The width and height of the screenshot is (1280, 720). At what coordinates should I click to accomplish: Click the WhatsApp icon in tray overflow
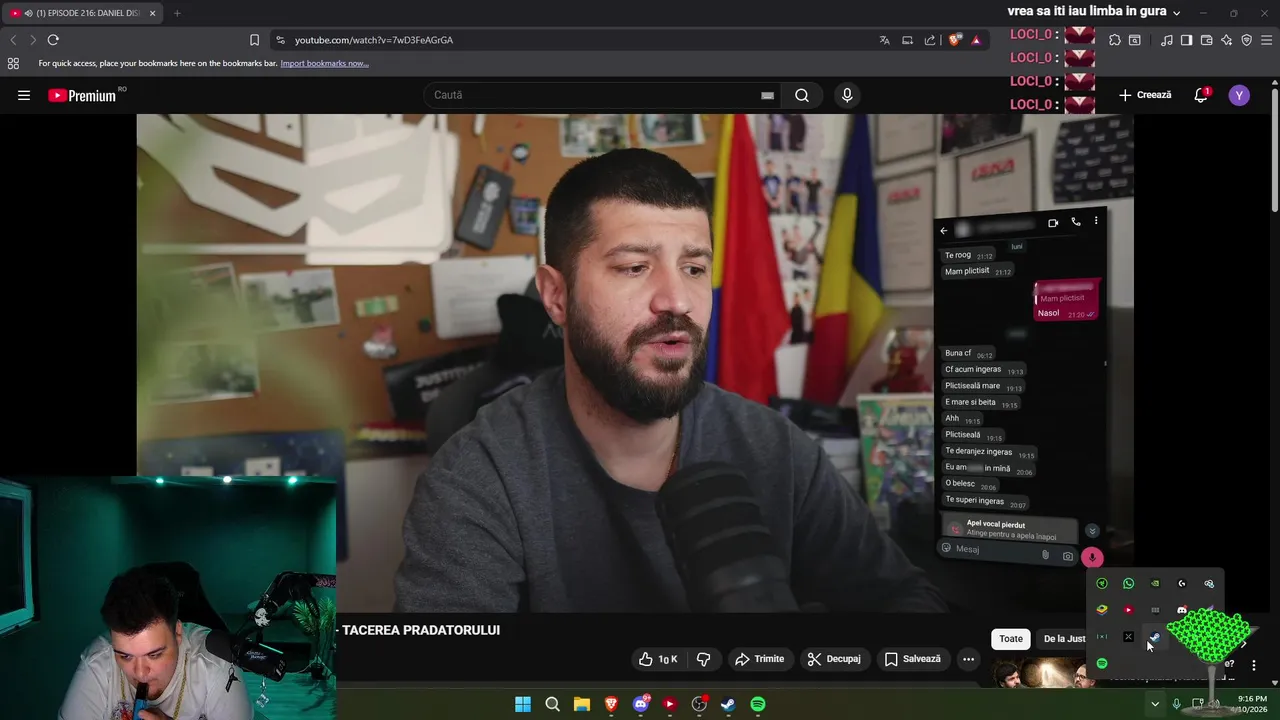(x=1128, y=583)
